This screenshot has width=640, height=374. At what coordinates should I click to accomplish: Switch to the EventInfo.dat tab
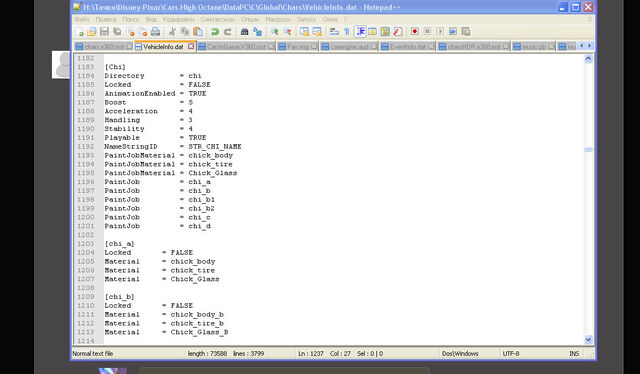tap(407, 47)
